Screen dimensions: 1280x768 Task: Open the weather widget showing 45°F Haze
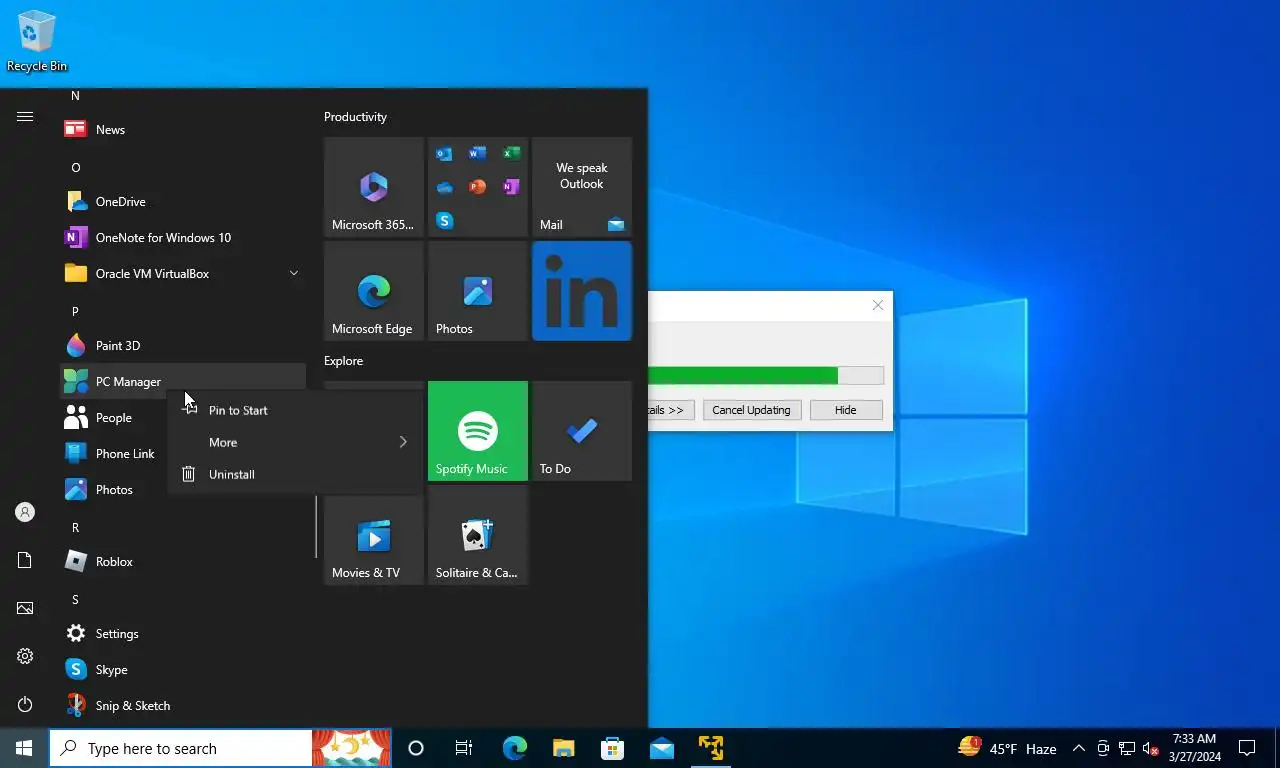click(x=1008, y=748)
